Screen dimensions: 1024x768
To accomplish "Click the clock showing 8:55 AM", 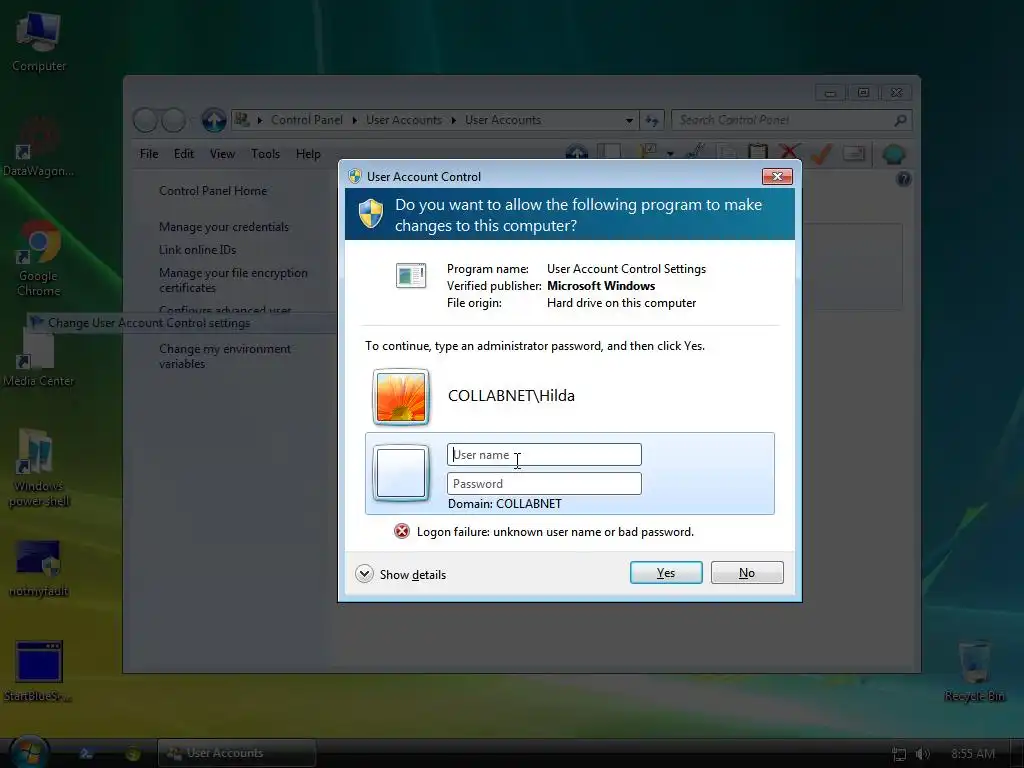I will [x=973, y=754].
